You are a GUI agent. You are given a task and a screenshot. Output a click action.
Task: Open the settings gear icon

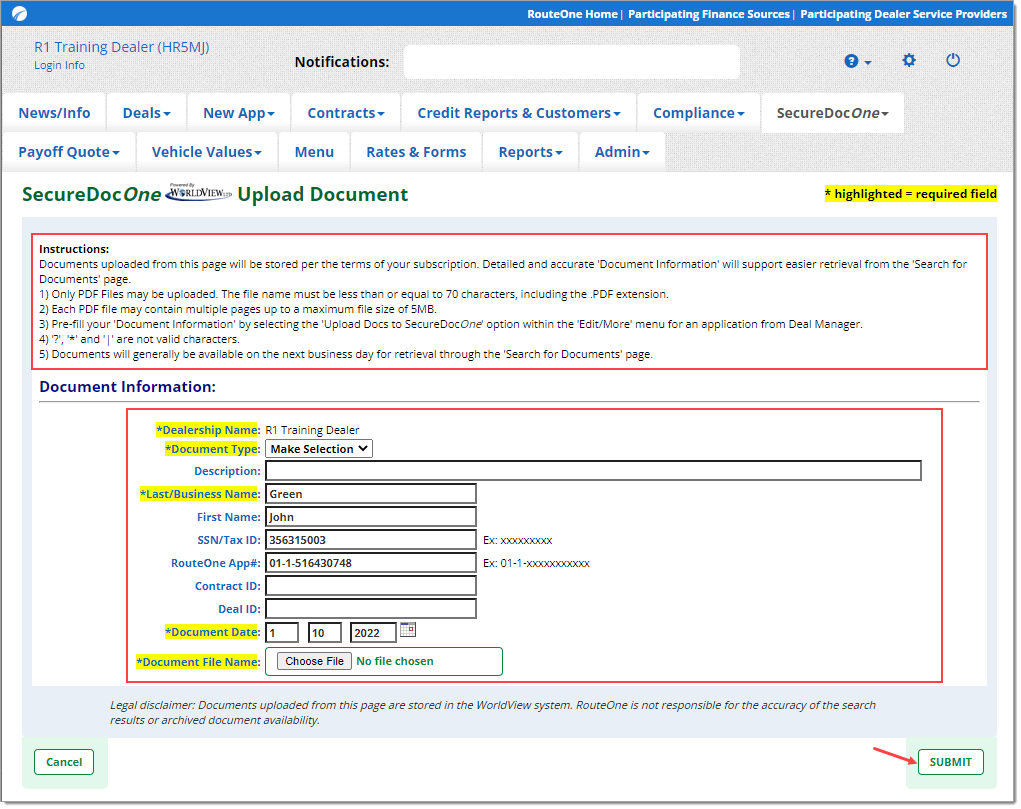909,61
